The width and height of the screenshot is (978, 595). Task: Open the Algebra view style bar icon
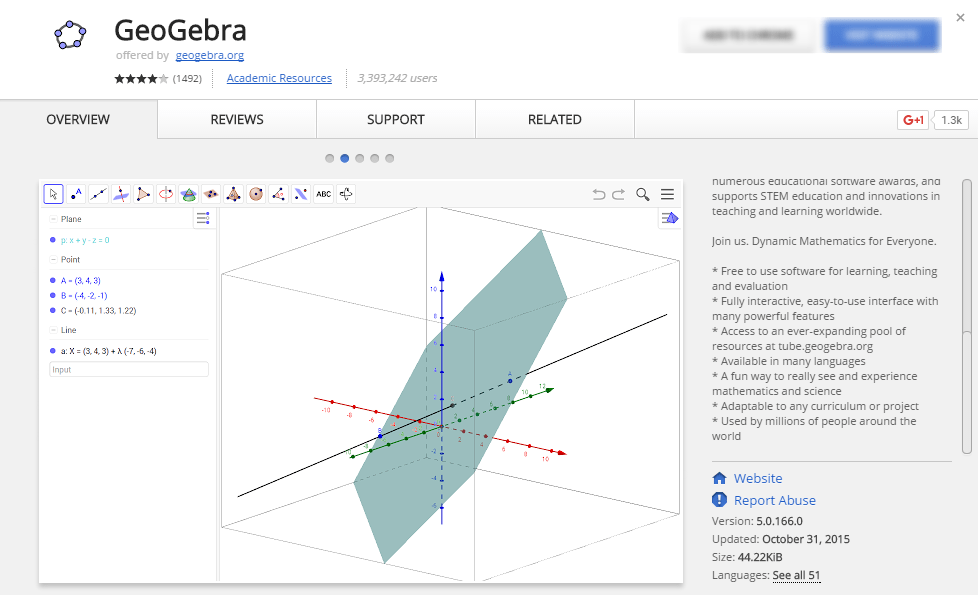203,218
